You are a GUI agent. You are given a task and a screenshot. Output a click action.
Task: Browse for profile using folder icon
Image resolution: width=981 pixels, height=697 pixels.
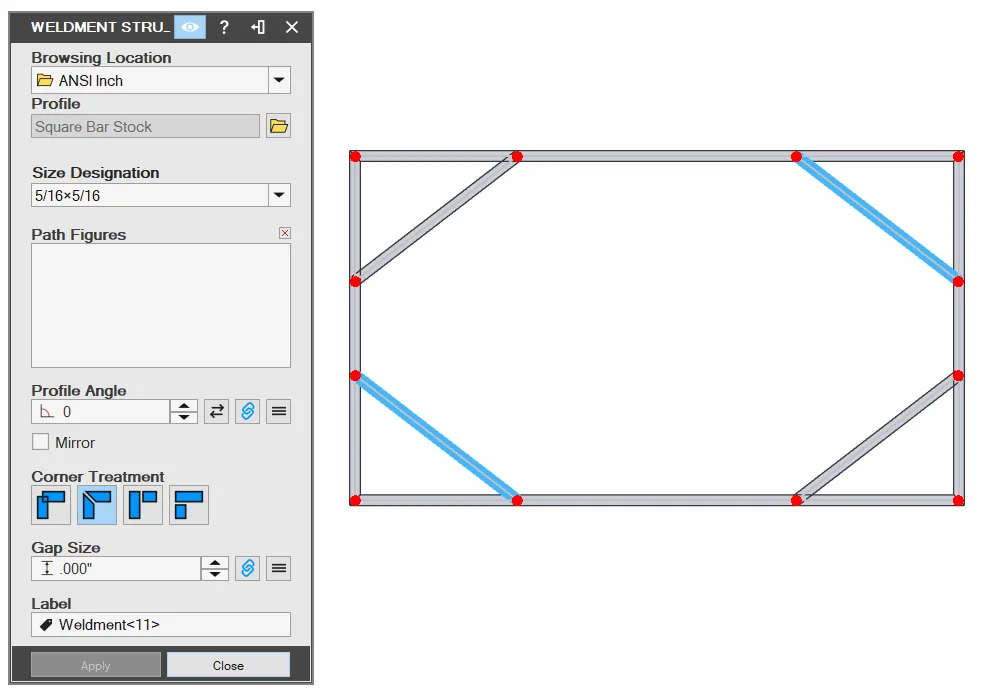click(278, 126)
